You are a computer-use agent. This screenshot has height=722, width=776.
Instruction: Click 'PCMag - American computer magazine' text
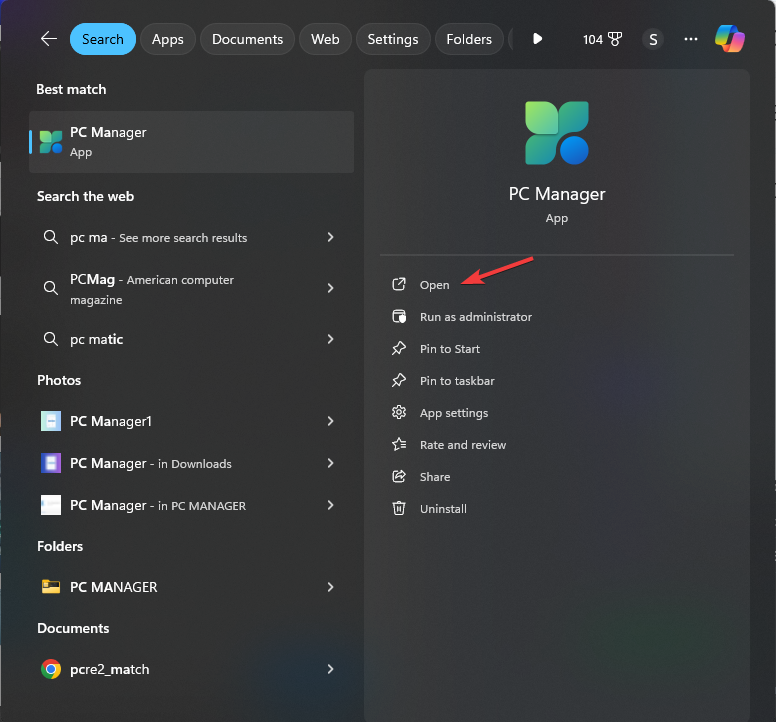point(152,289)
